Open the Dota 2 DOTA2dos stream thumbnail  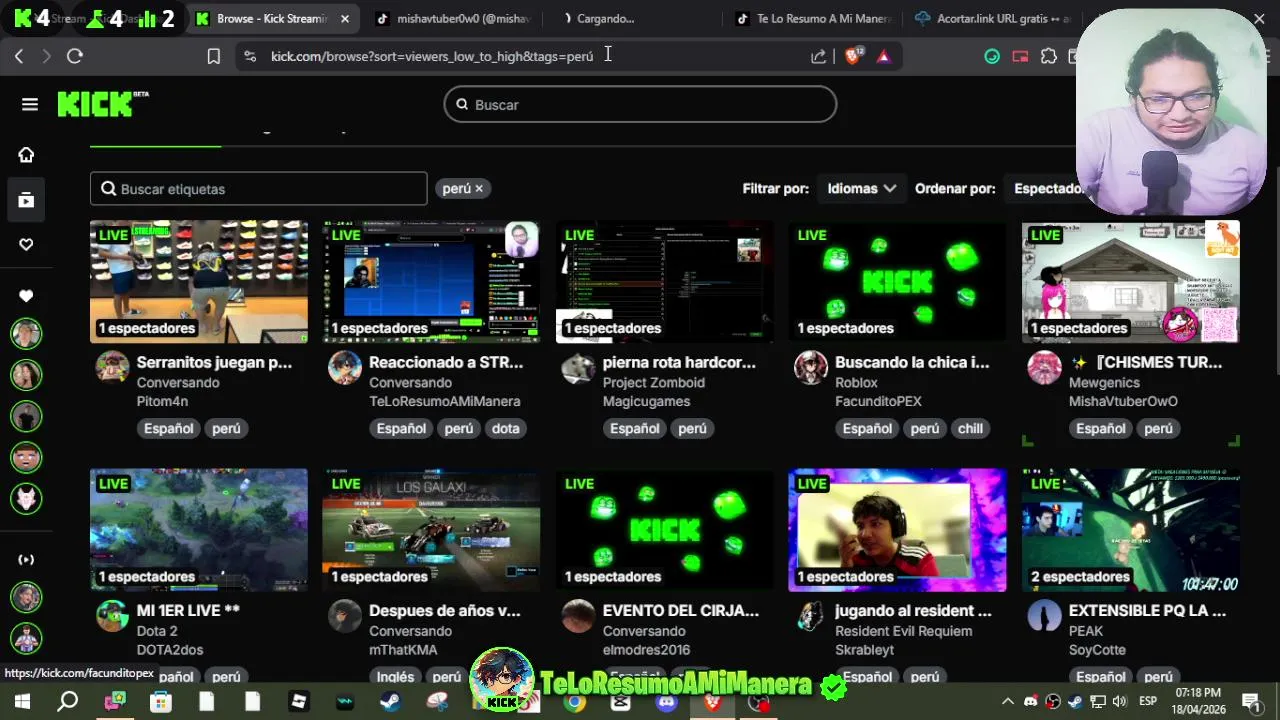click(199, 530)
